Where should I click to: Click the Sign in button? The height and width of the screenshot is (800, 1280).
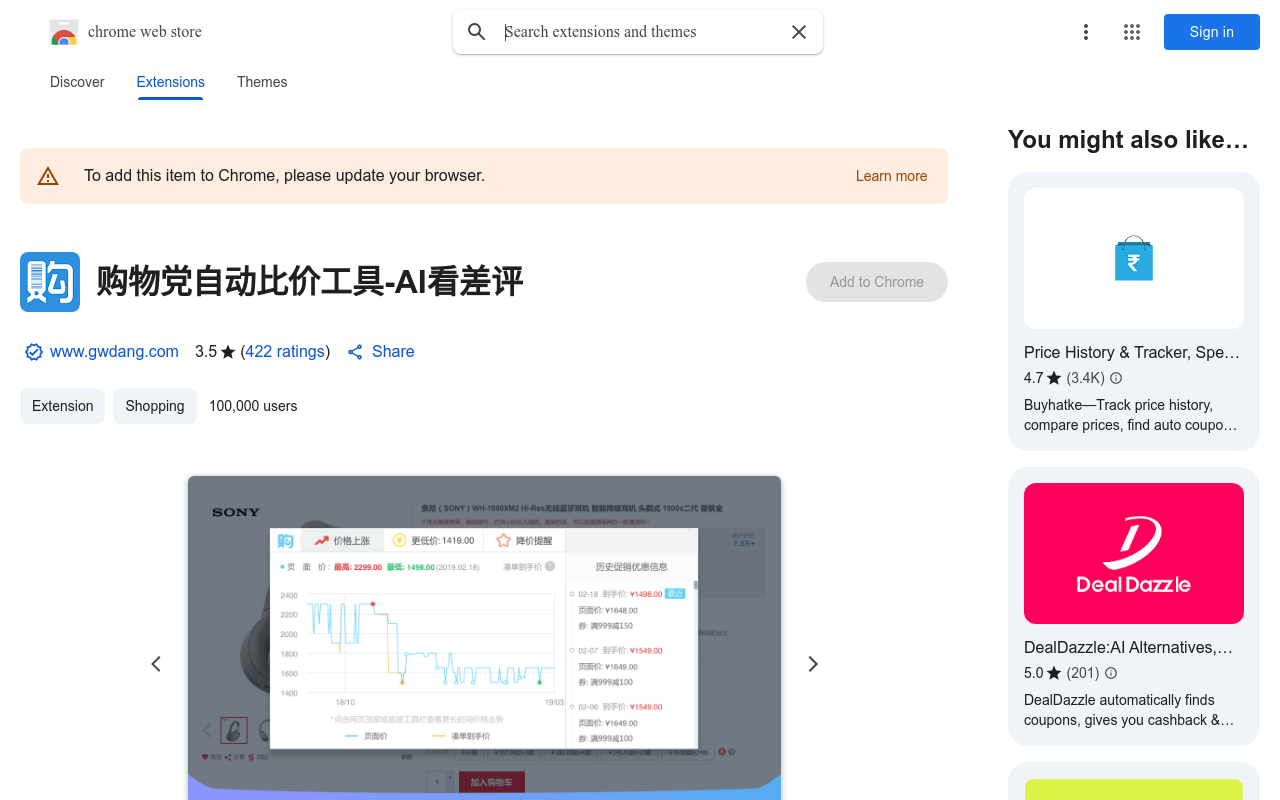tap(1212, 32)
